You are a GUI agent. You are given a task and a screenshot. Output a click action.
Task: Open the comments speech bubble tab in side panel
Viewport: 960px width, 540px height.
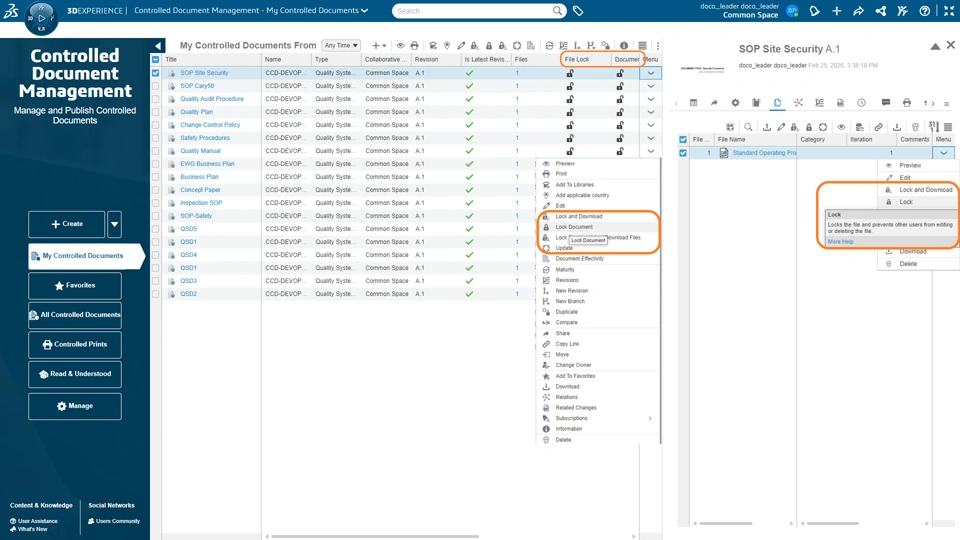885,103
